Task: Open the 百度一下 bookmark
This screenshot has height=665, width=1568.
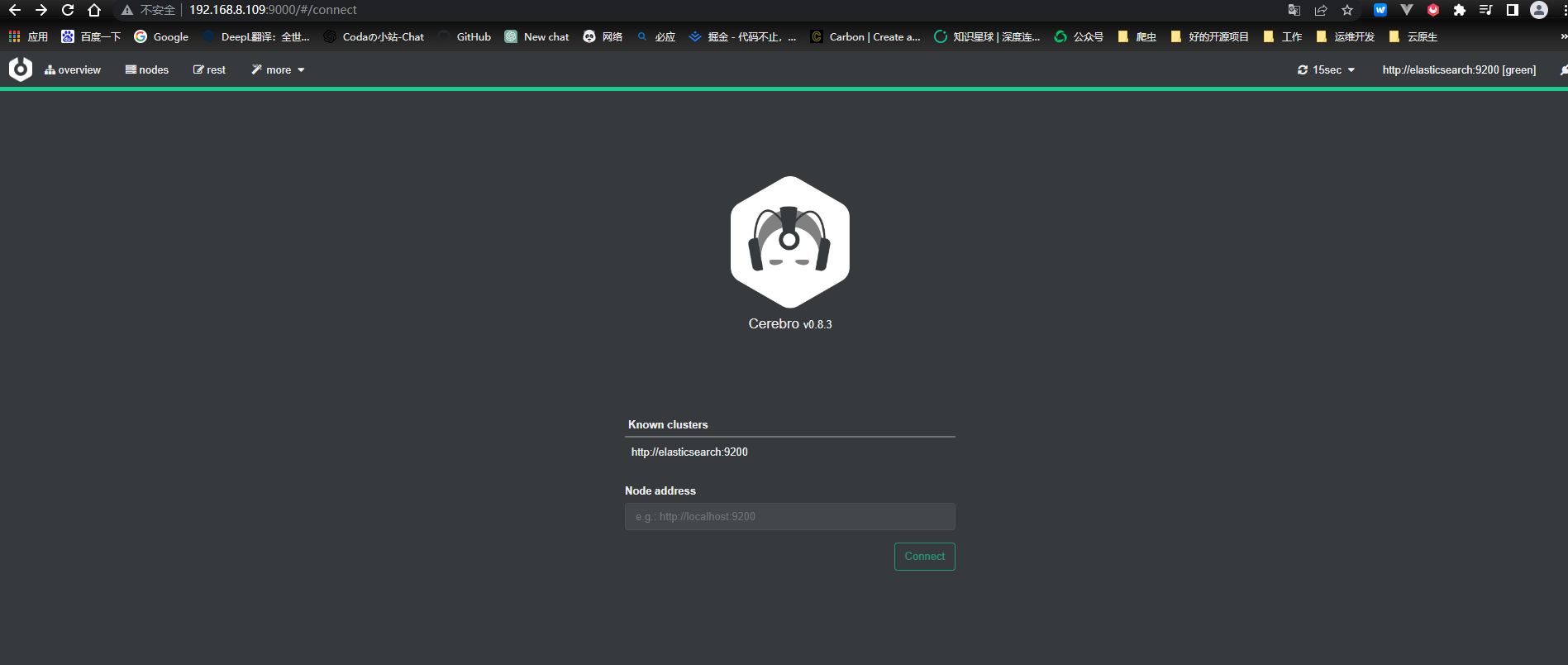Action: [91, 36]
